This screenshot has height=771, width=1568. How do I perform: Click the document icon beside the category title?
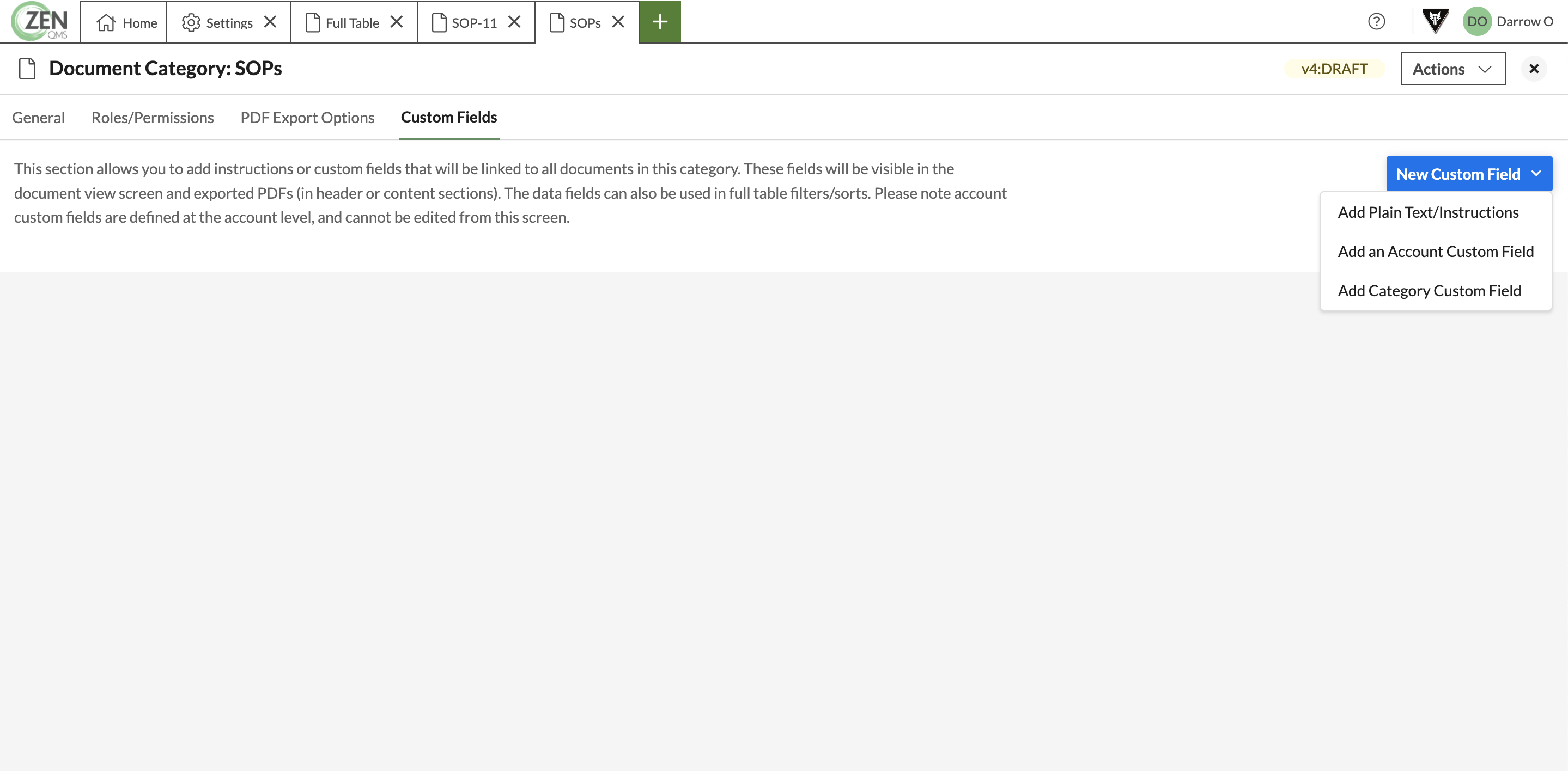tap(27, 68)
